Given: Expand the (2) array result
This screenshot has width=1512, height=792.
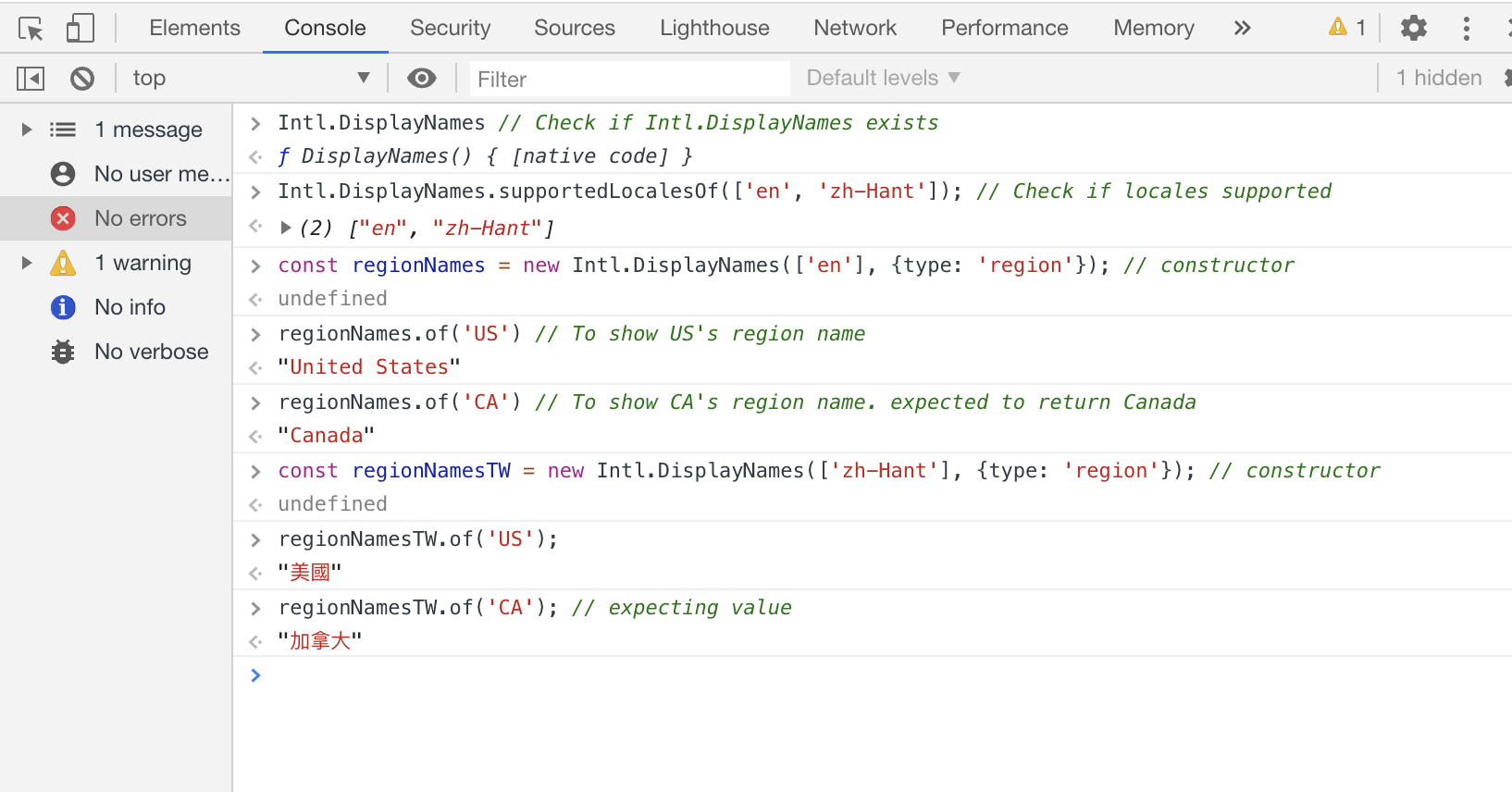Looking at the screenshot, I should (286, 228).
